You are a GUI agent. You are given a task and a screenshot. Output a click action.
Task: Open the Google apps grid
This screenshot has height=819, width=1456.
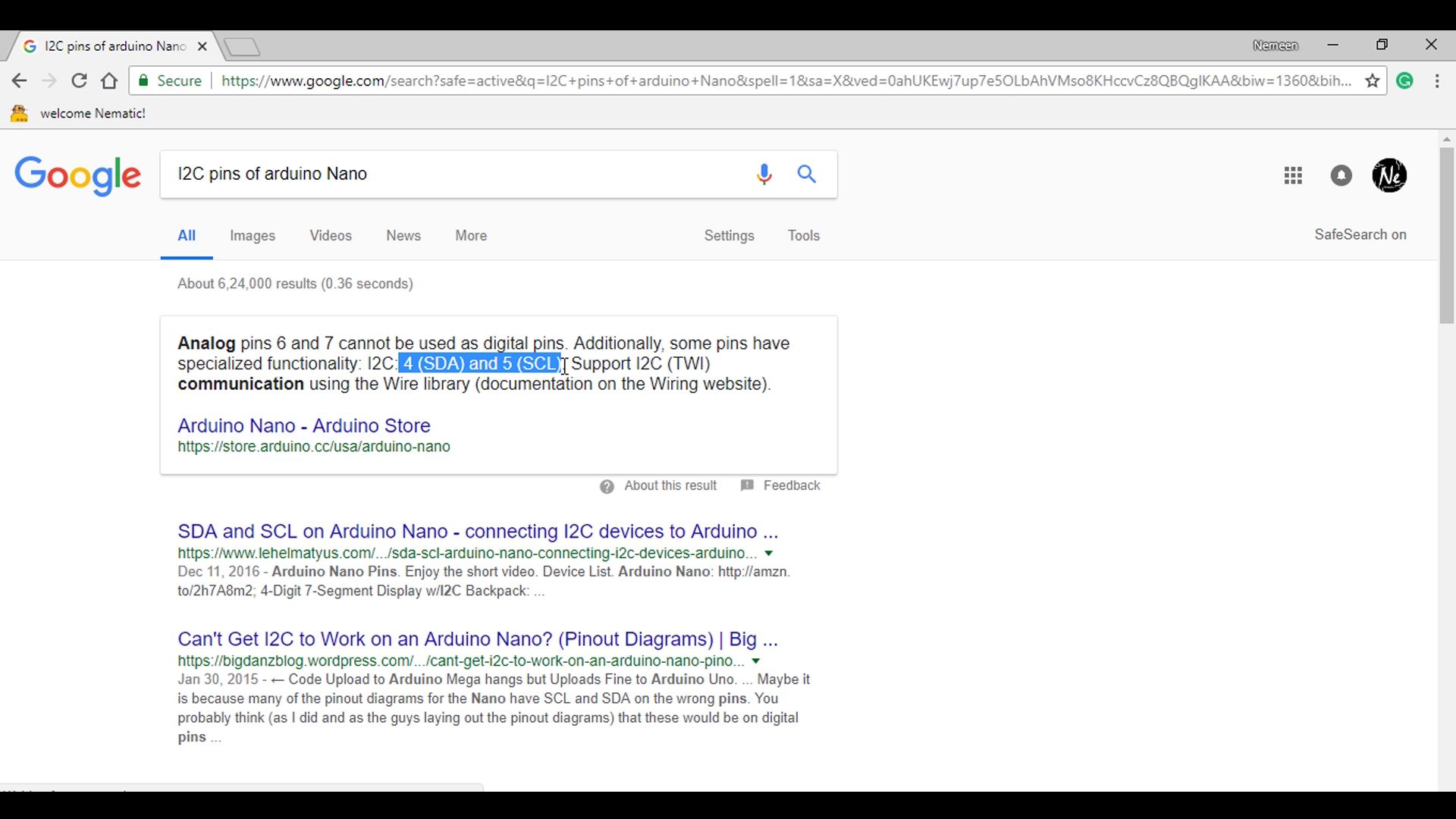(x=1293, y=176)
